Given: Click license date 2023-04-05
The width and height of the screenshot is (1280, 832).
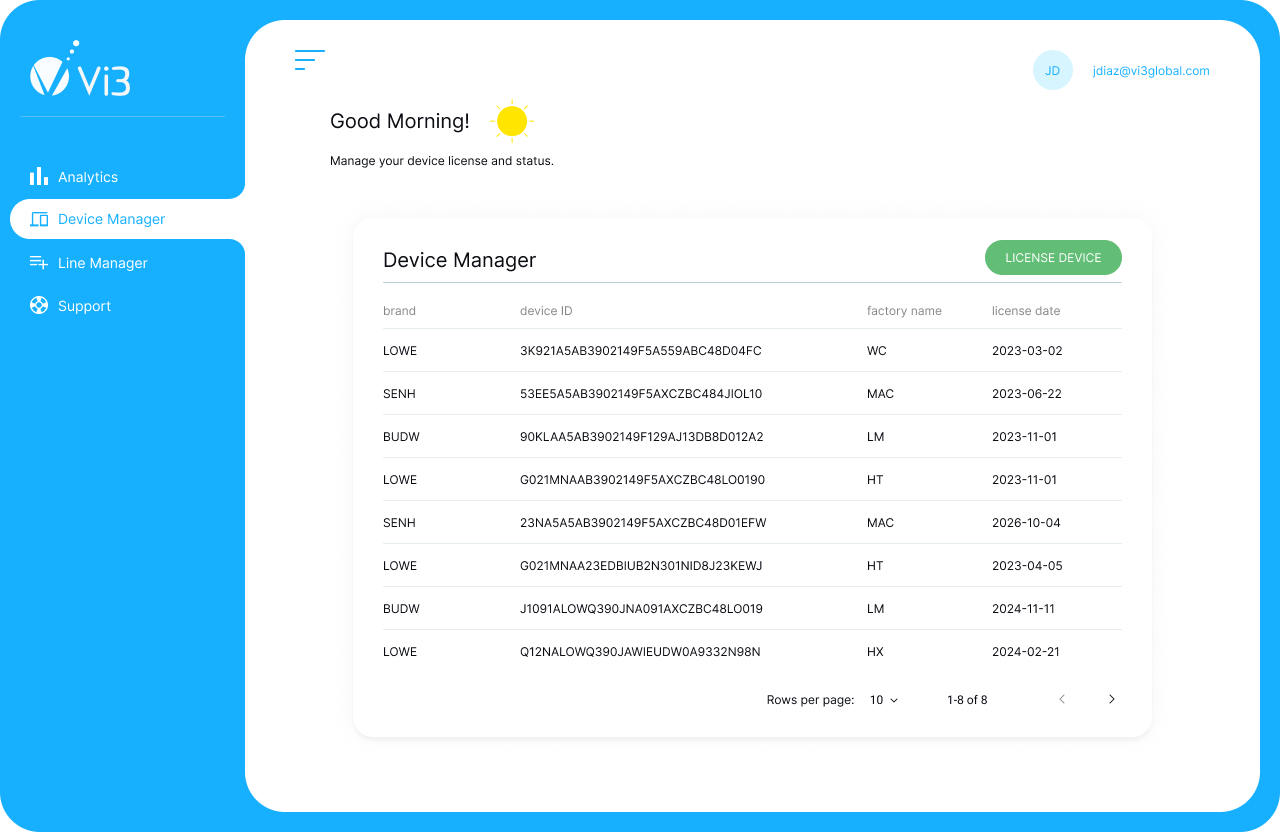Looking at the screenshot, I should coord(1027,566).
